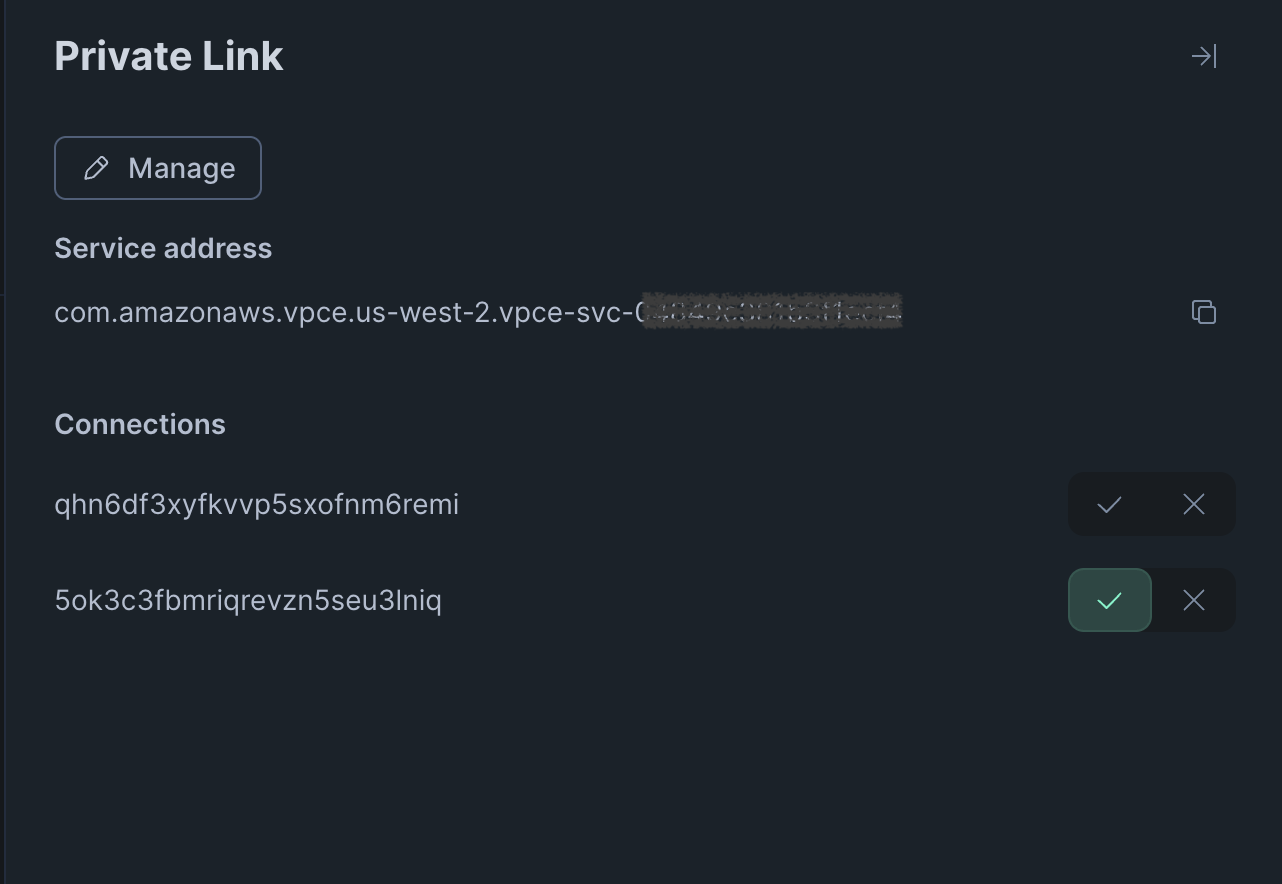Copy the service address to clipboard
Image resolution: width=1282 pixels, height=884 pixels.
[x=1204, y=312]
